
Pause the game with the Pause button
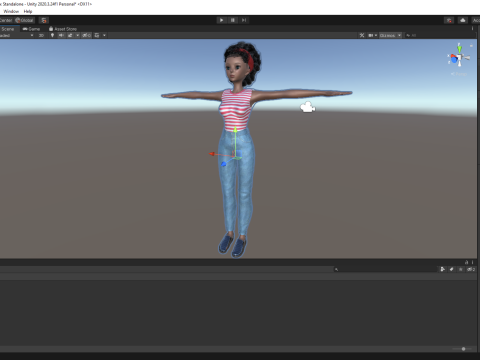233,20
